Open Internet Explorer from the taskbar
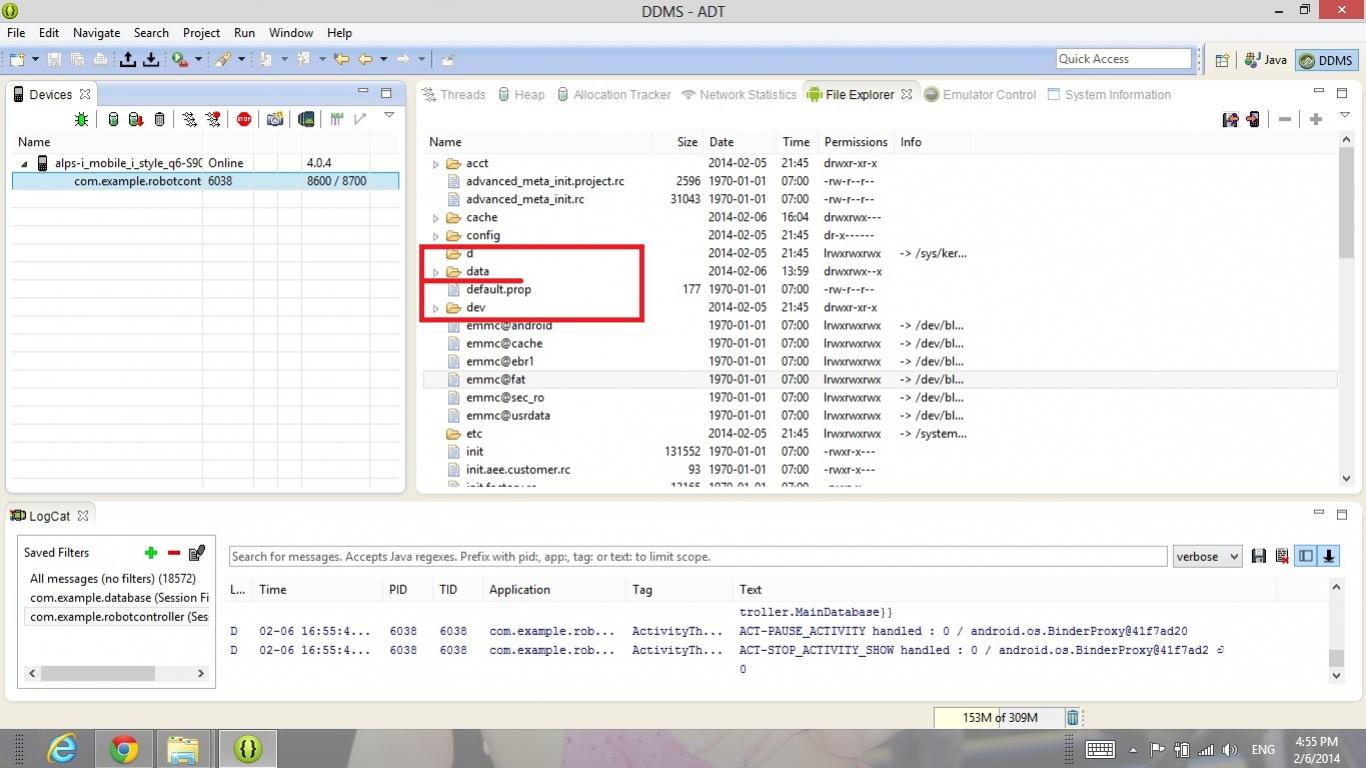This screenshot has height=768, width=1366. point(62,748)
